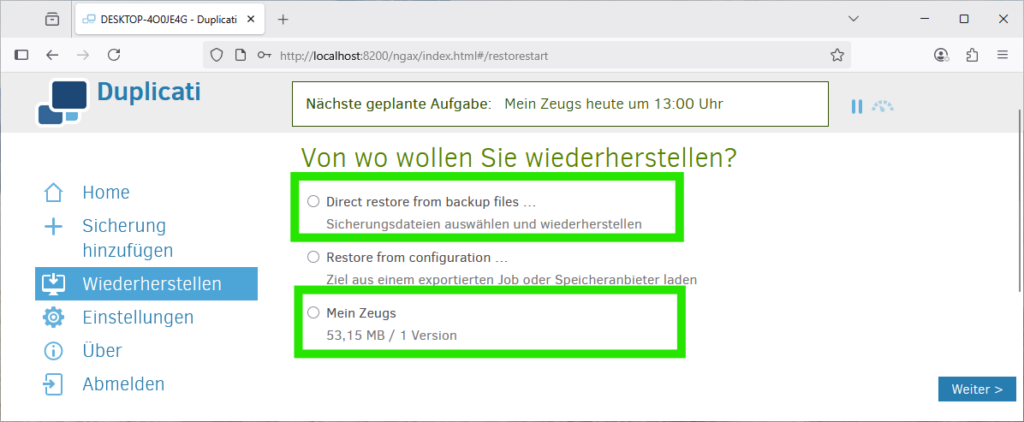Click the Weiter > button

[977, 389]
